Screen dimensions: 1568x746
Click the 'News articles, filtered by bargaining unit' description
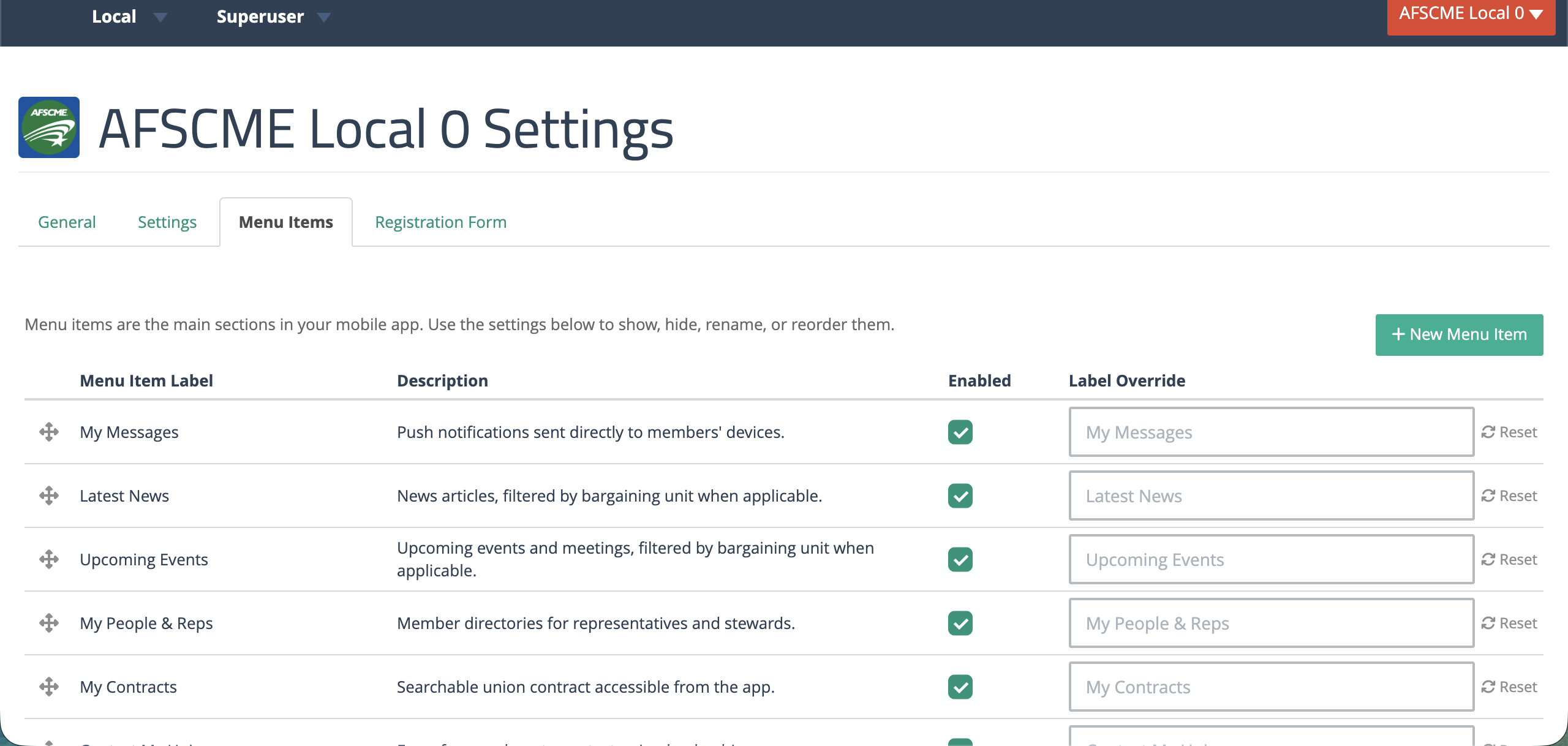pos(609,495)
